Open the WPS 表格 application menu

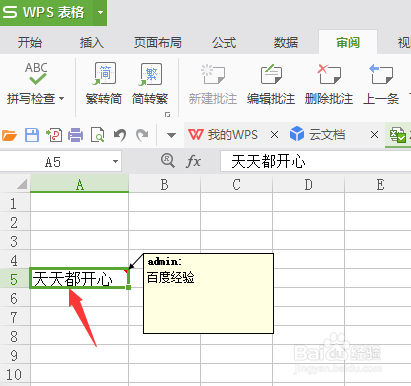tap(46, 12)
